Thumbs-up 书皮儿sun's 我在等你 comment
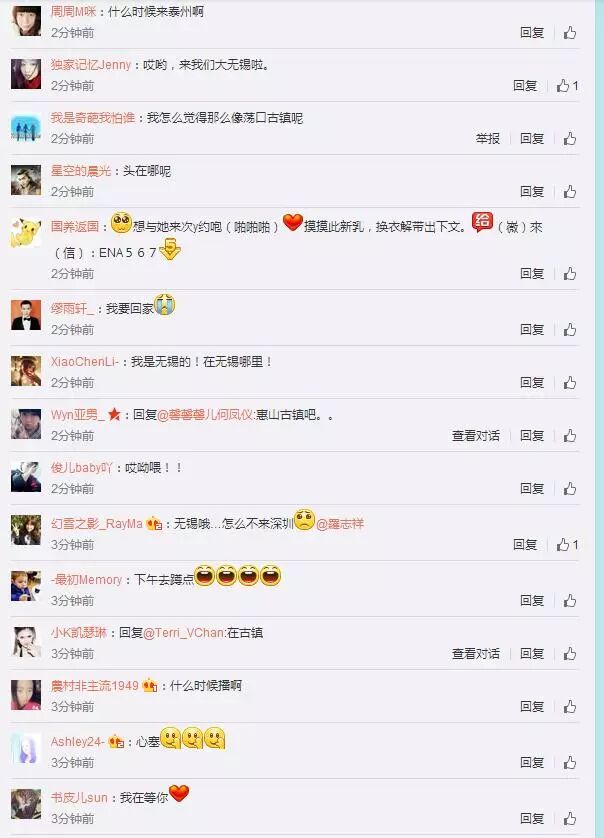The height and width of the screenshot is (838, 604). pos(570,818)
